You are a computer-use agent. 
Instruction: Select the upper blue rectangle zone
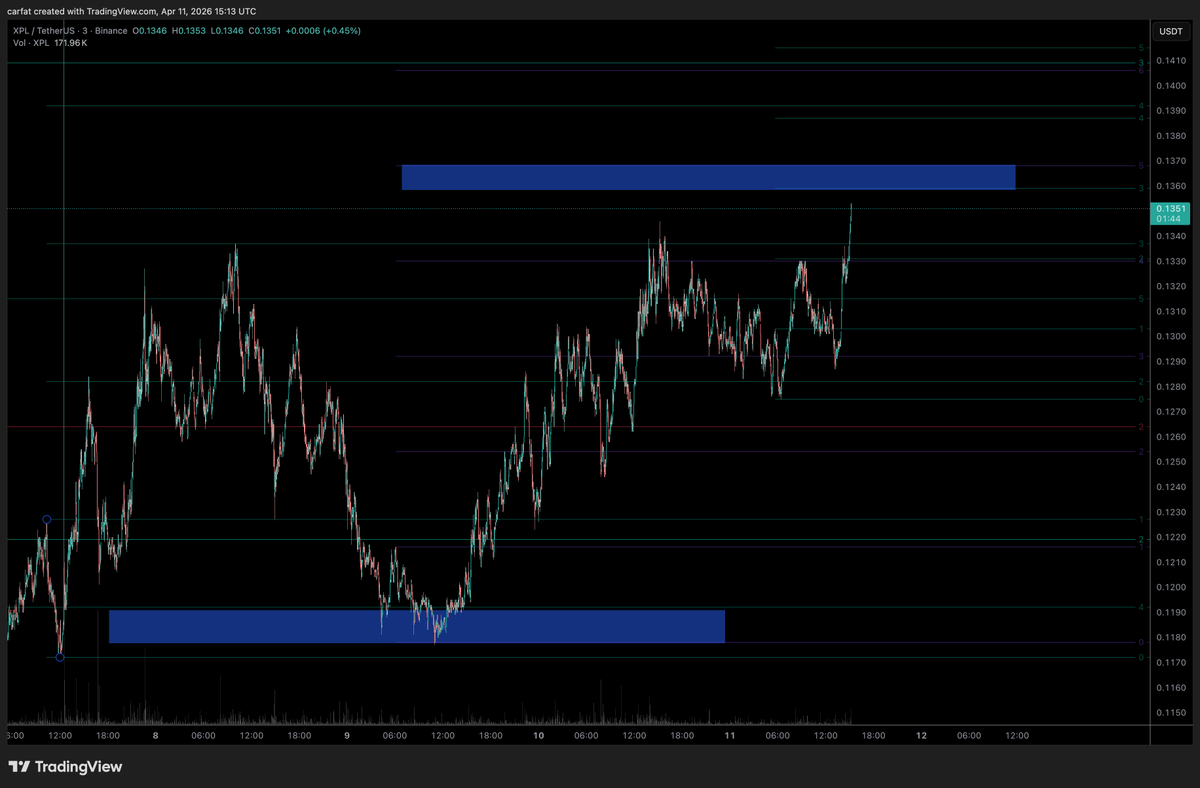708,177
